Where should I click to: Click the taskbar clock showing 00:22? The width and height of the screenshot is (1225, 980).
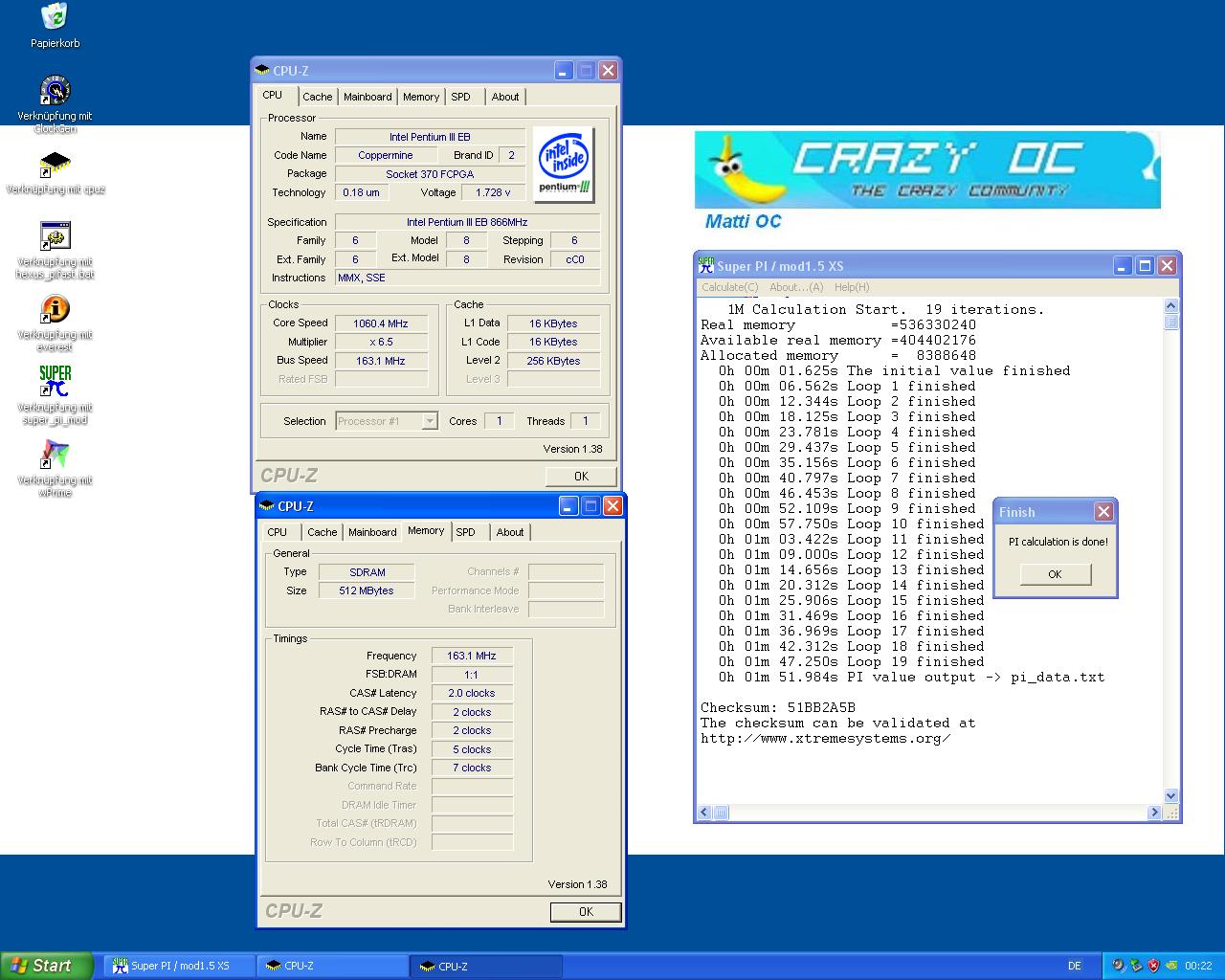pos(1198,966)
